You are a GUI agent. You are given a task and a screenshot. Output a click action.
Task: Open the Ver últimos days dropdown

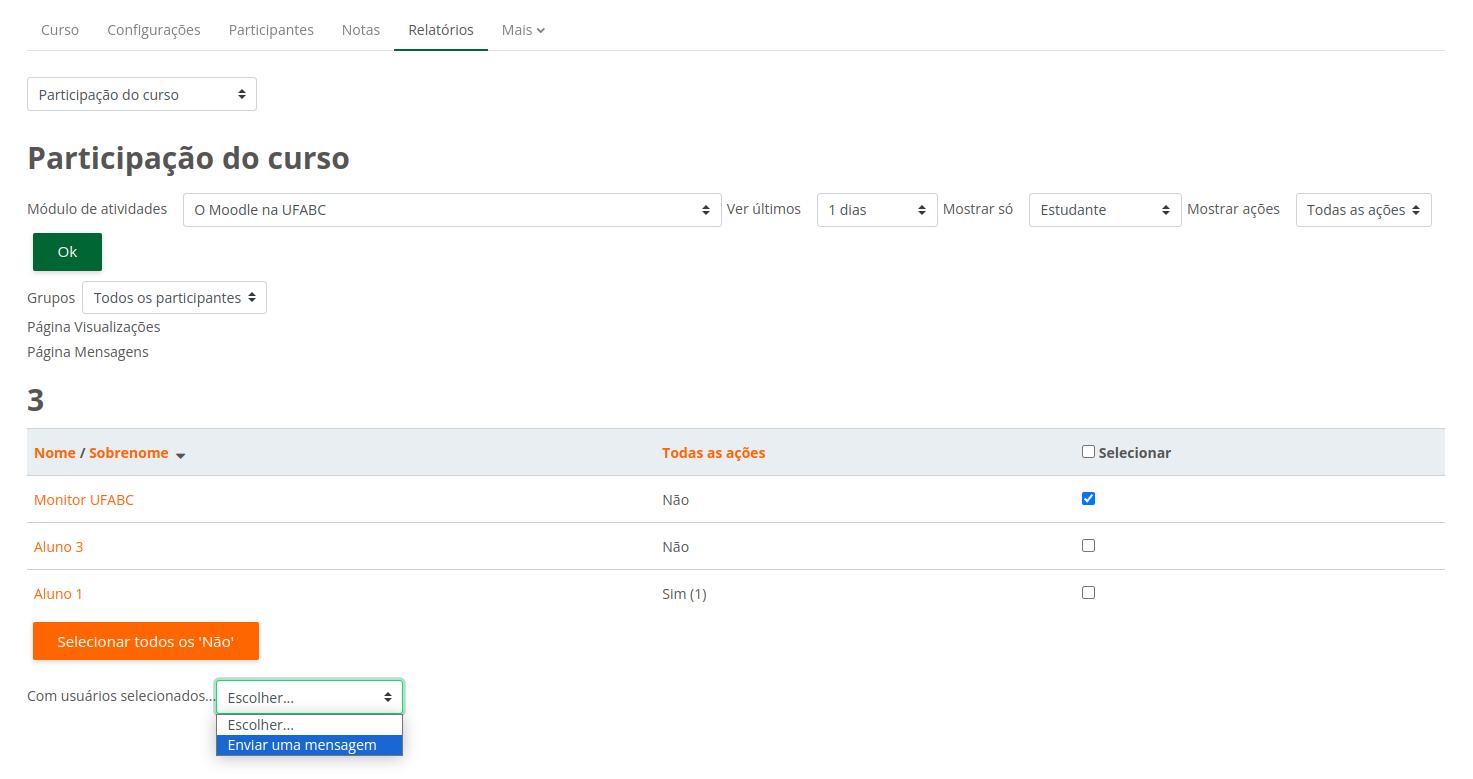876,210
